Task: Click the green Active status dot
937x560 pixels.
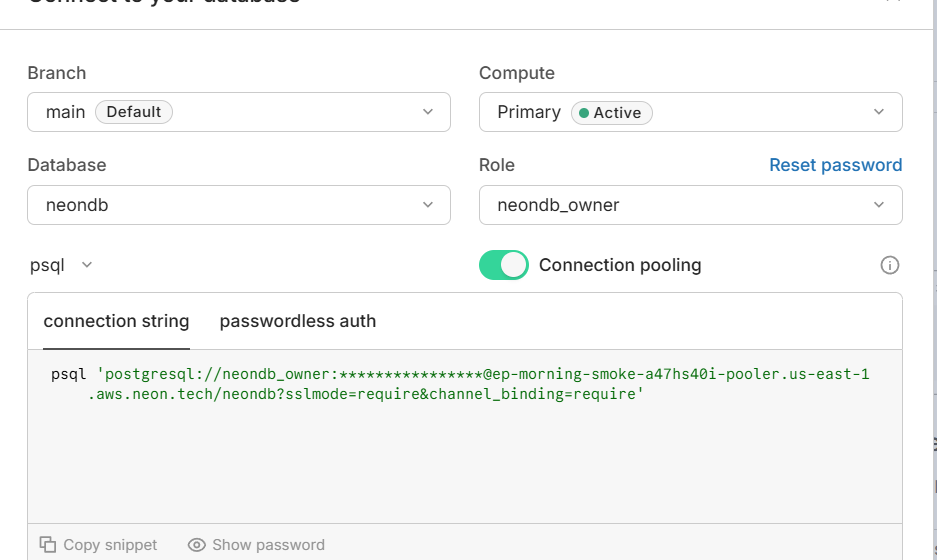Action: tap(584, 113)
